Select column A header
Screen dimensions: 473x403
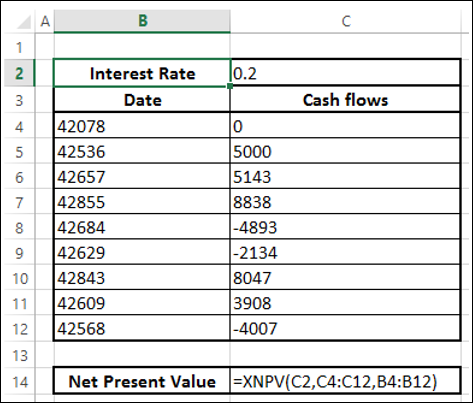point(45,21)
